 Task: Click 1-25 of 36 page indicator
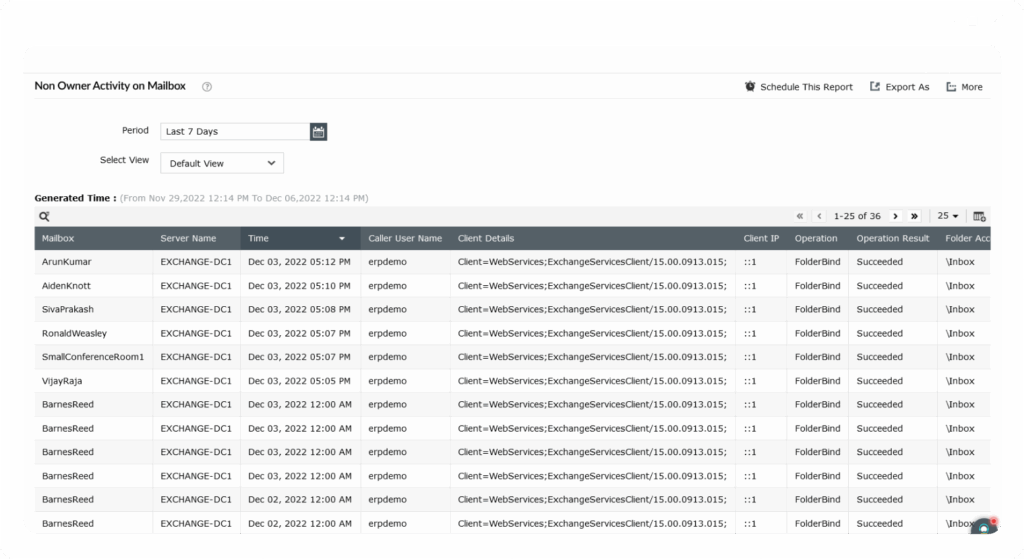pos(857,216)
